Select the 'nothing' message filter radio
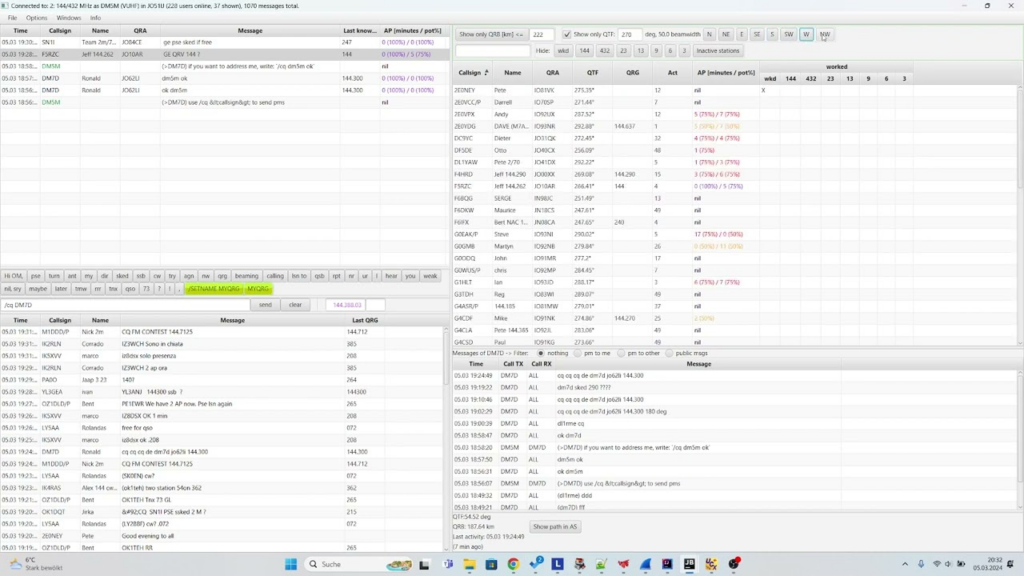The image size is (1024, 576). tap(541, 353)
